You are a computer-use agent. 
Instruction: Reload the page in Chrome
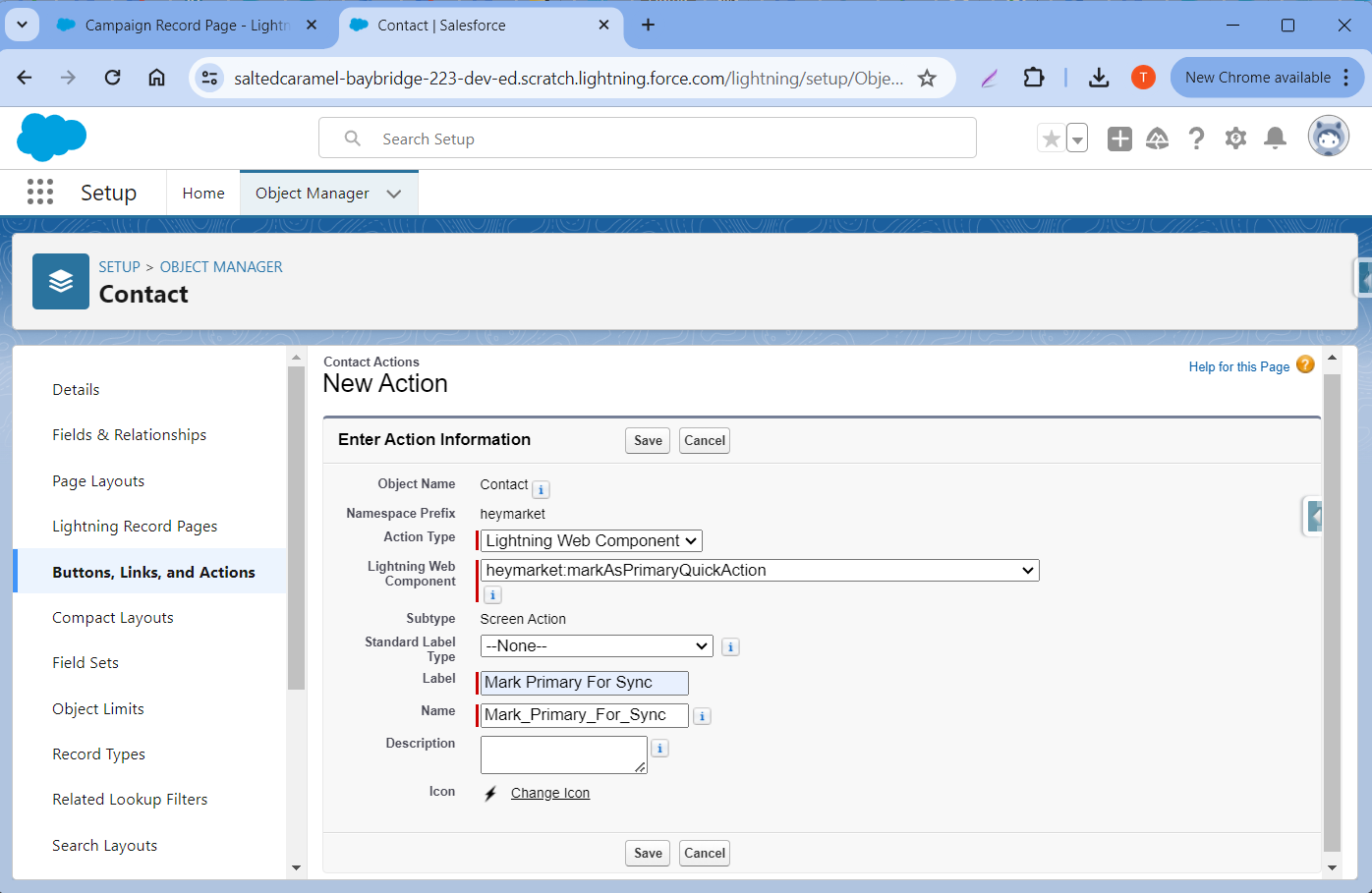(112, 78)
